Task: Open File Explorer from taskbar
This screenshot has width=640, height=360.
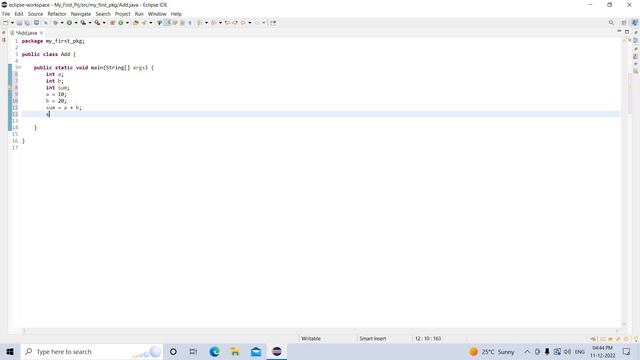Action: (x=235, y=351)
